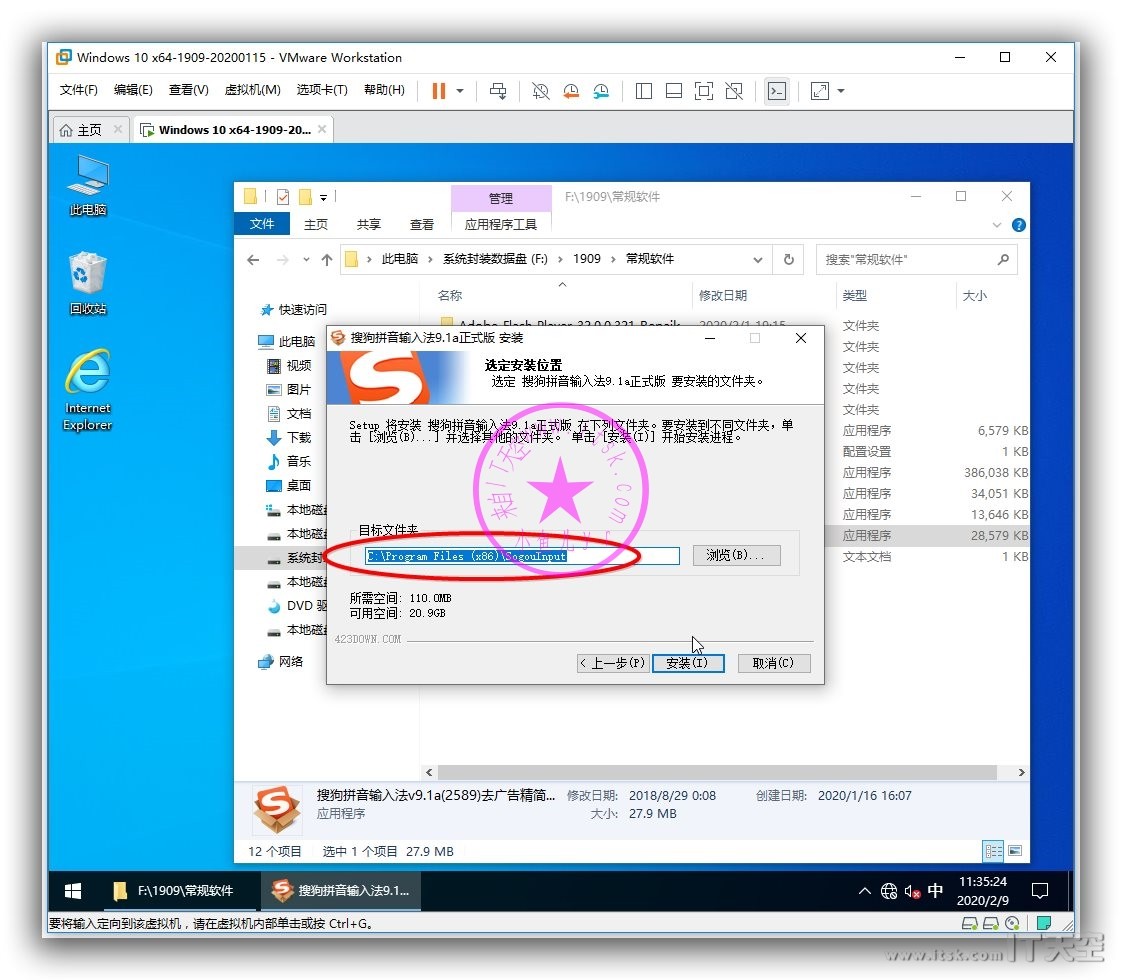Select 下载 in the navigation pane

click(289, 438)
